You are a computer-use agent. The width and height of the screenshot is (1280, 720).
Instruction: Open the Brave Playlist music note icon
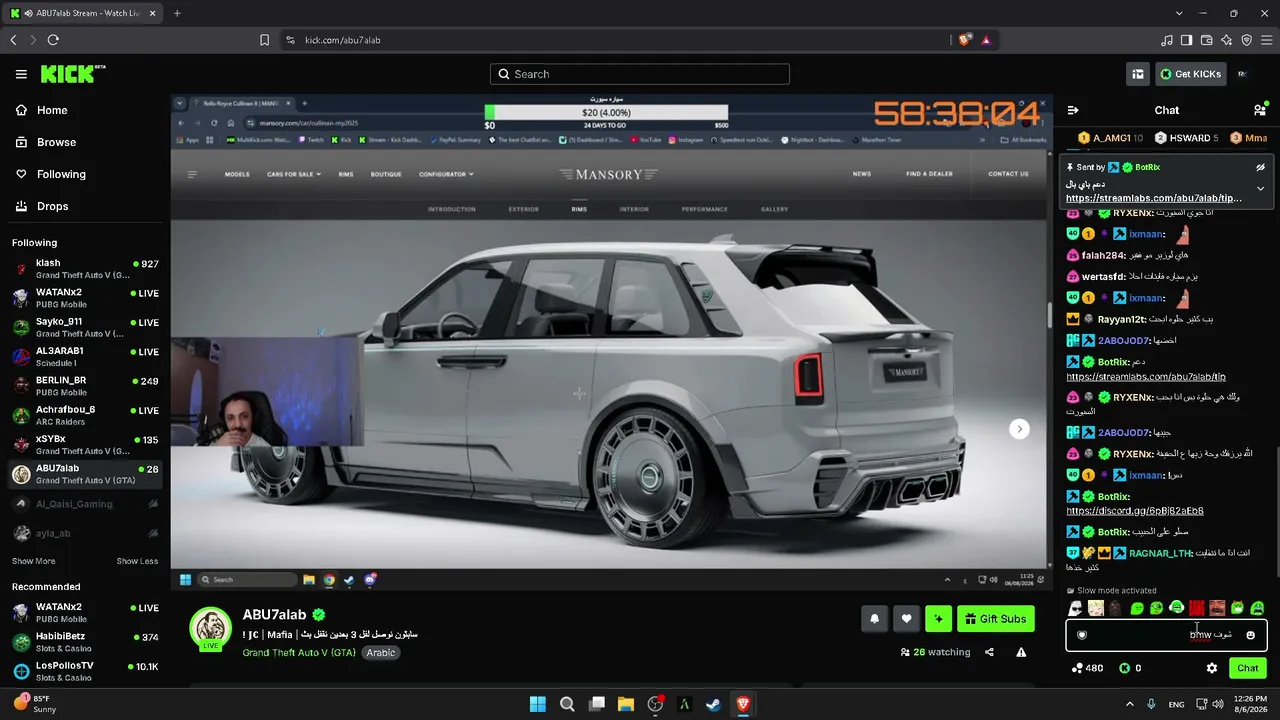coord(1167,40)
